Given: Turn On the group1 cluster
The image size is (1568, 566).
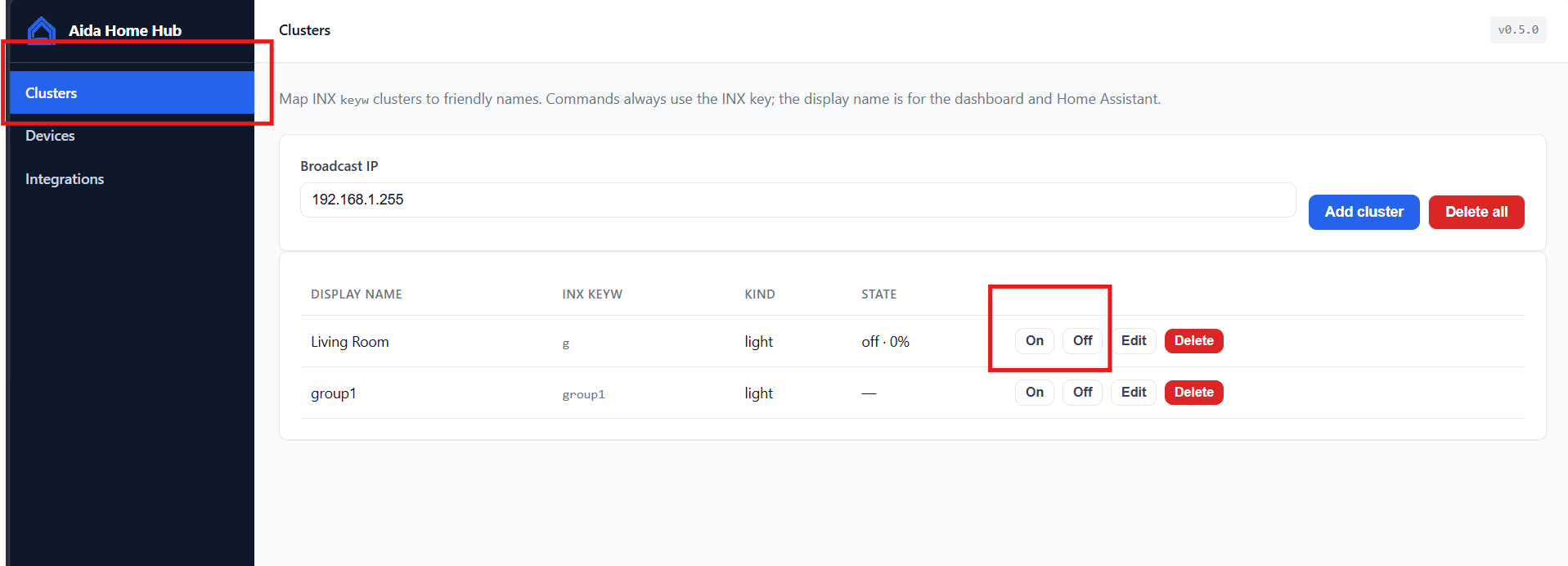Looking at the screenshot, I should 1034,392.
